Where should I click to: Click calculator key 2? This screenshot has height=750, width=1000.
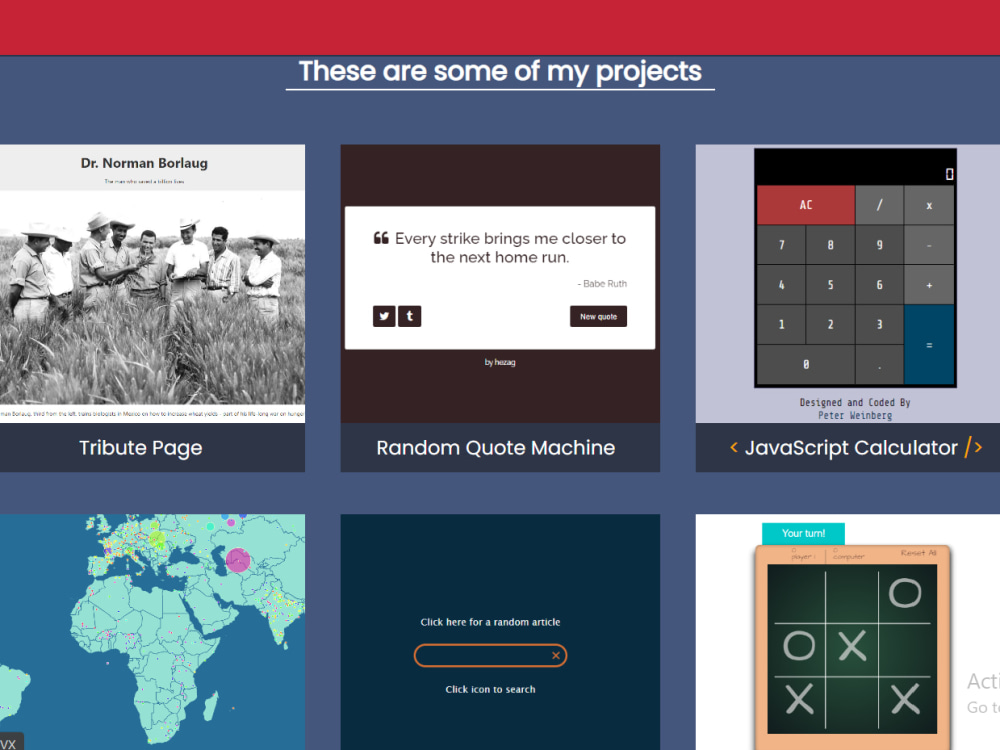[x=830, y=325]
